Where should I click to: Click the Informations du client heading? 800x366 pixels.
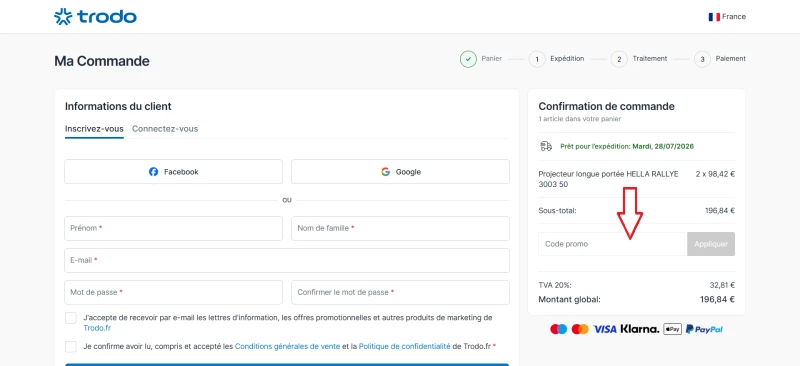point(118,106)
